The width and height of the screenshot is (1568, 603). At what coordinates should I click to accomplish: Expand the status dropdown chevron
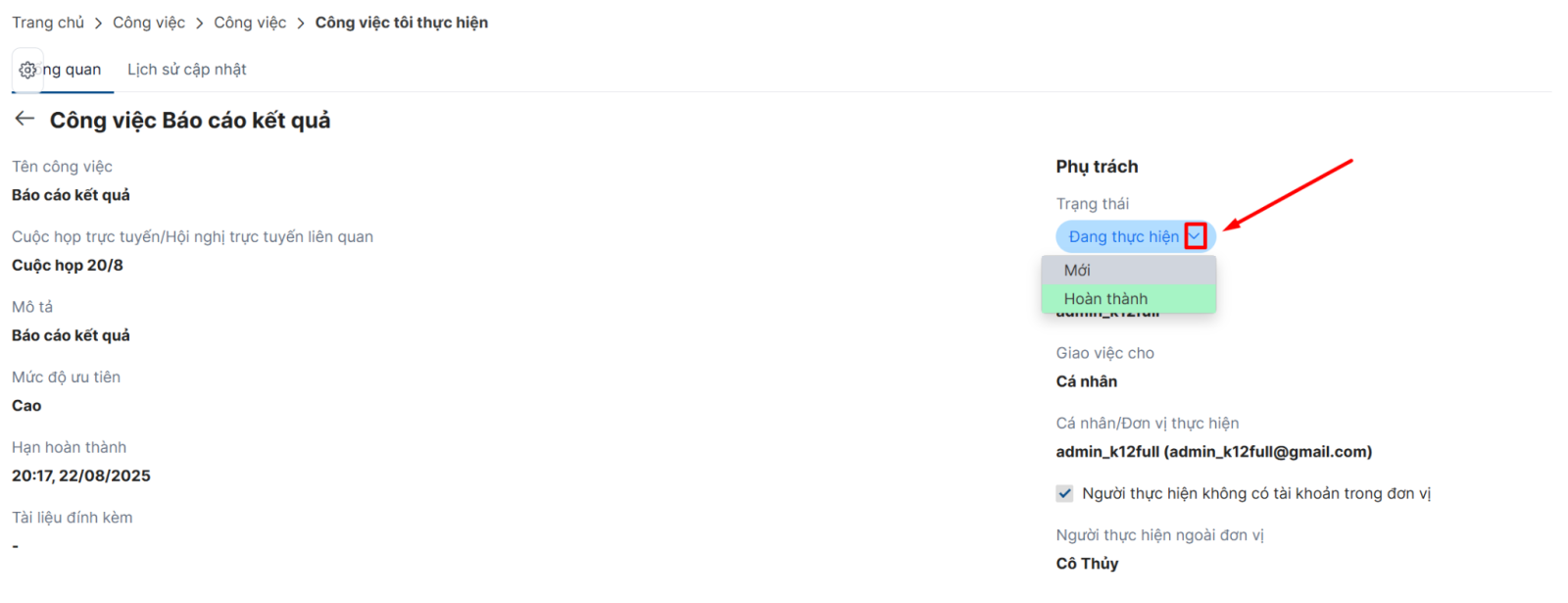click(x=1195, y=236)
